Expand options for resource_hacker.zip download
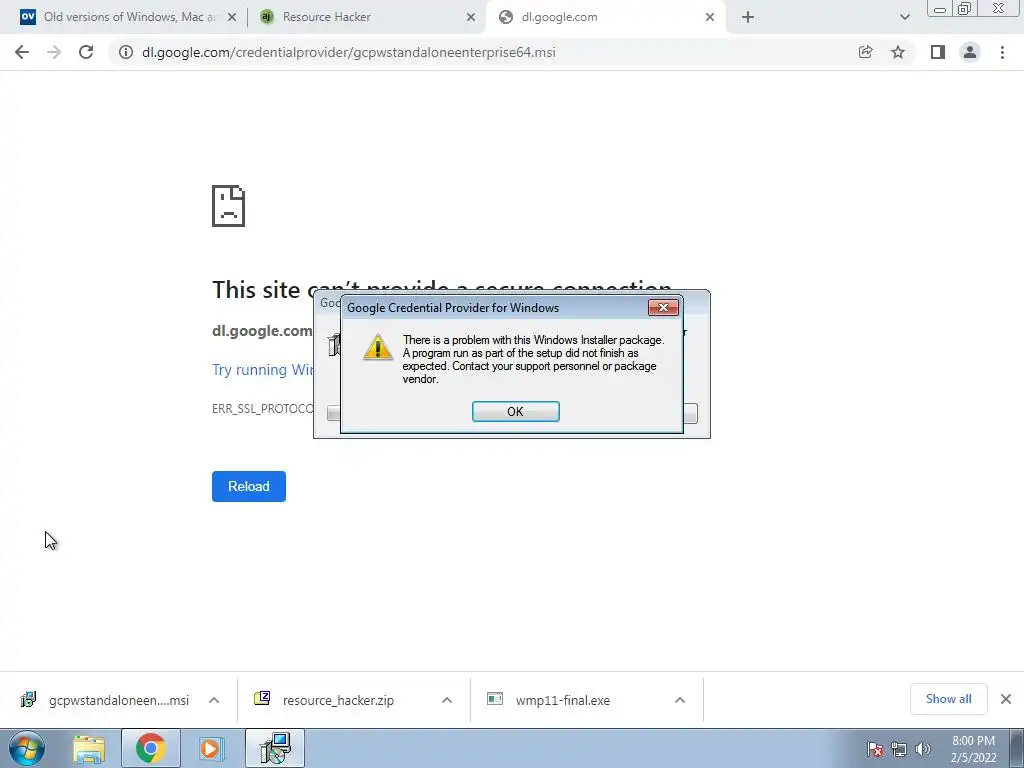This screenshot has height=768, width=1024. (447, 700)
